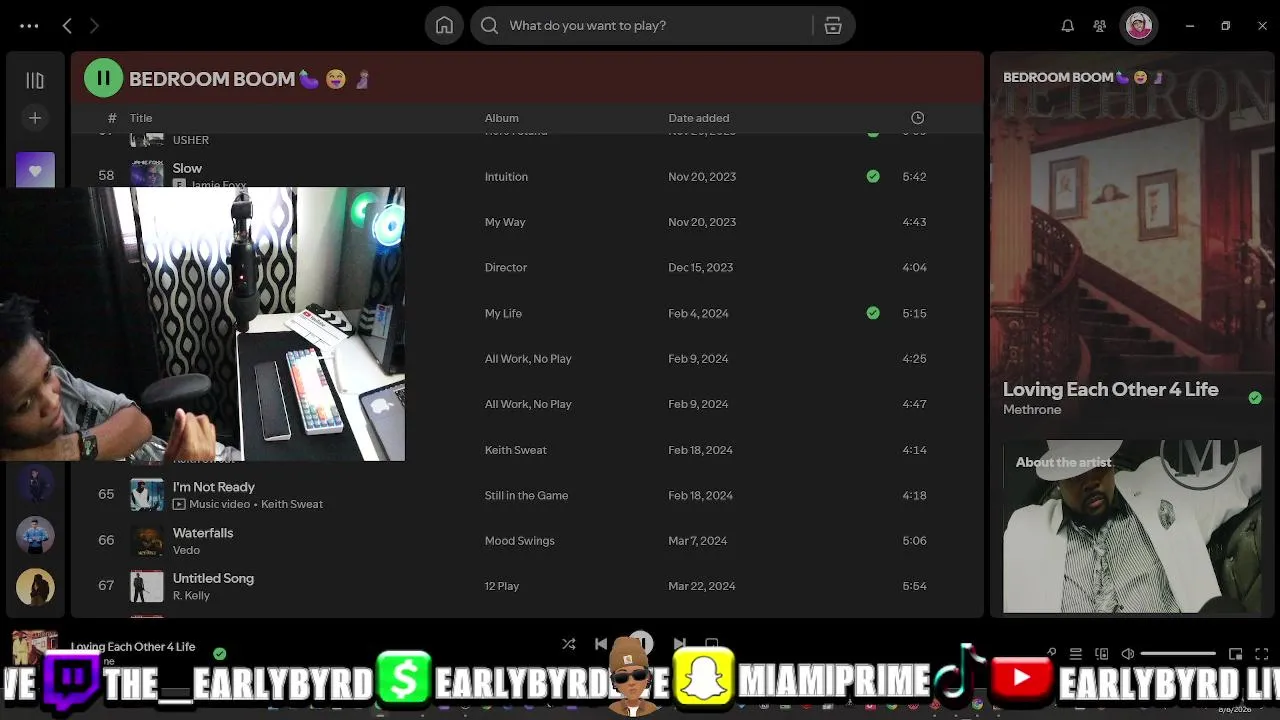The width and height of the screenshot is (1280, 720).
Task: Open Liked Songs from the sidebar
Action: click(35, 170)
